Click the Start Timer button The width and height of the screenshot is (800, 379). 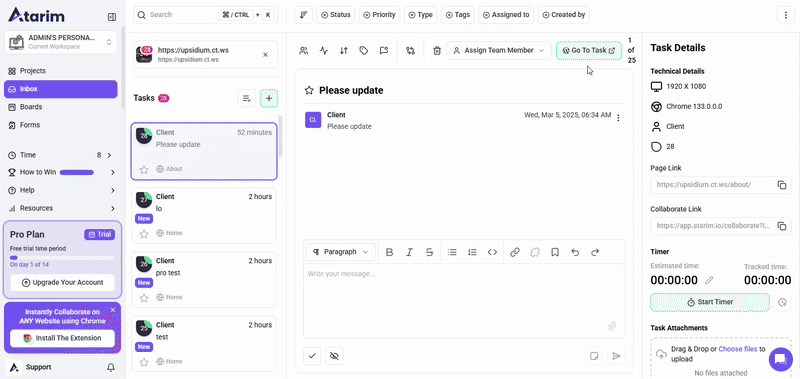click(710, 302)
